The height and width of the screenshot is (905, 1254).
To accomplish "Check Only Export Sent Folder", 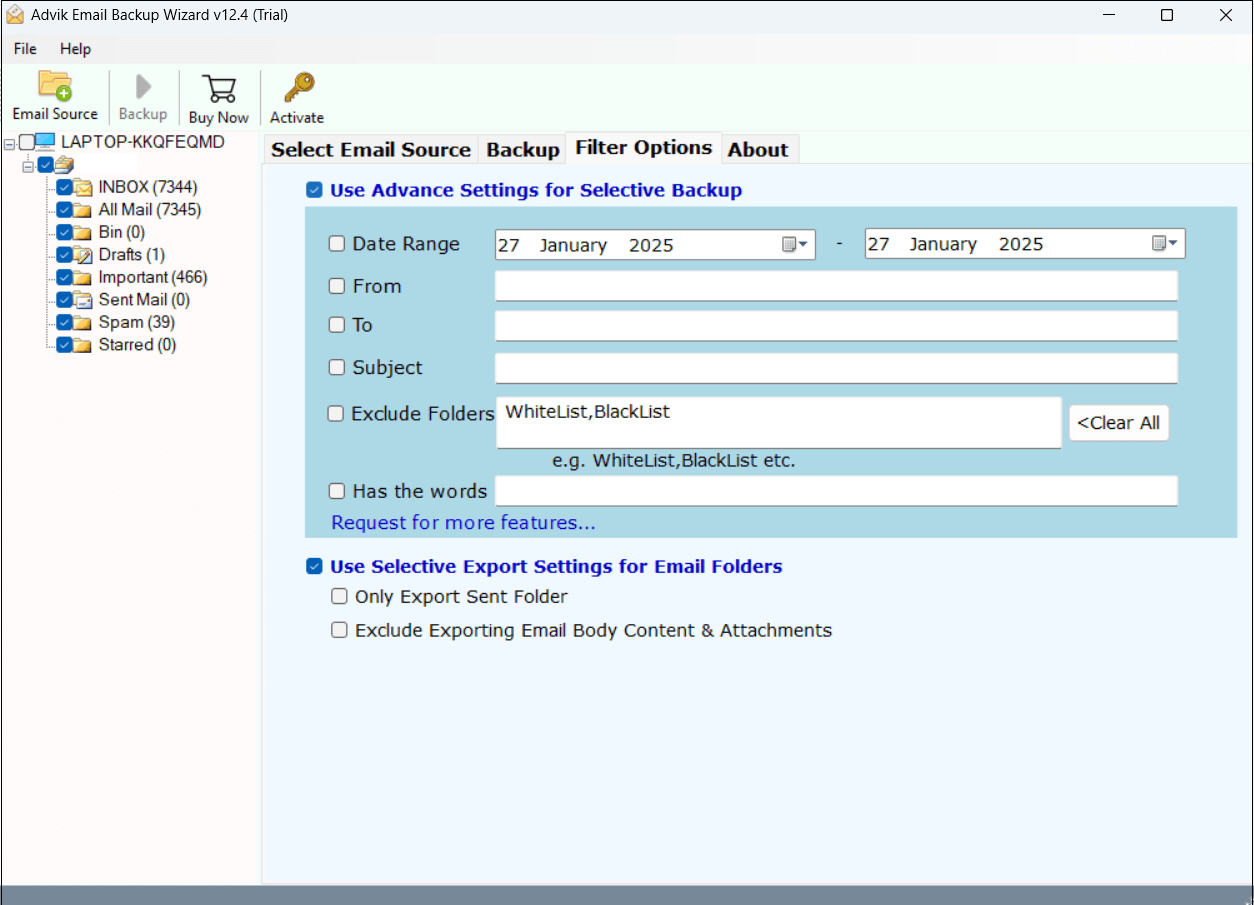I will (x=340, y=597).
